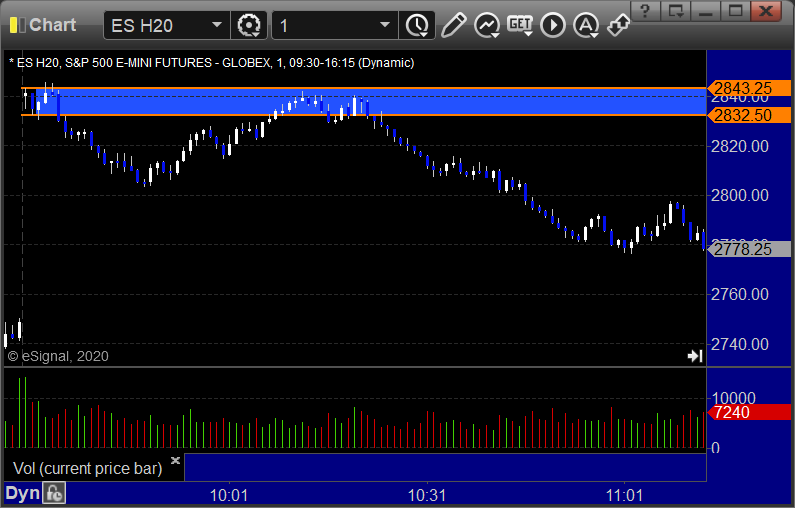The image size is (795, 508).
Task: Click the Vol (current price bar) label
Action: 88,468
